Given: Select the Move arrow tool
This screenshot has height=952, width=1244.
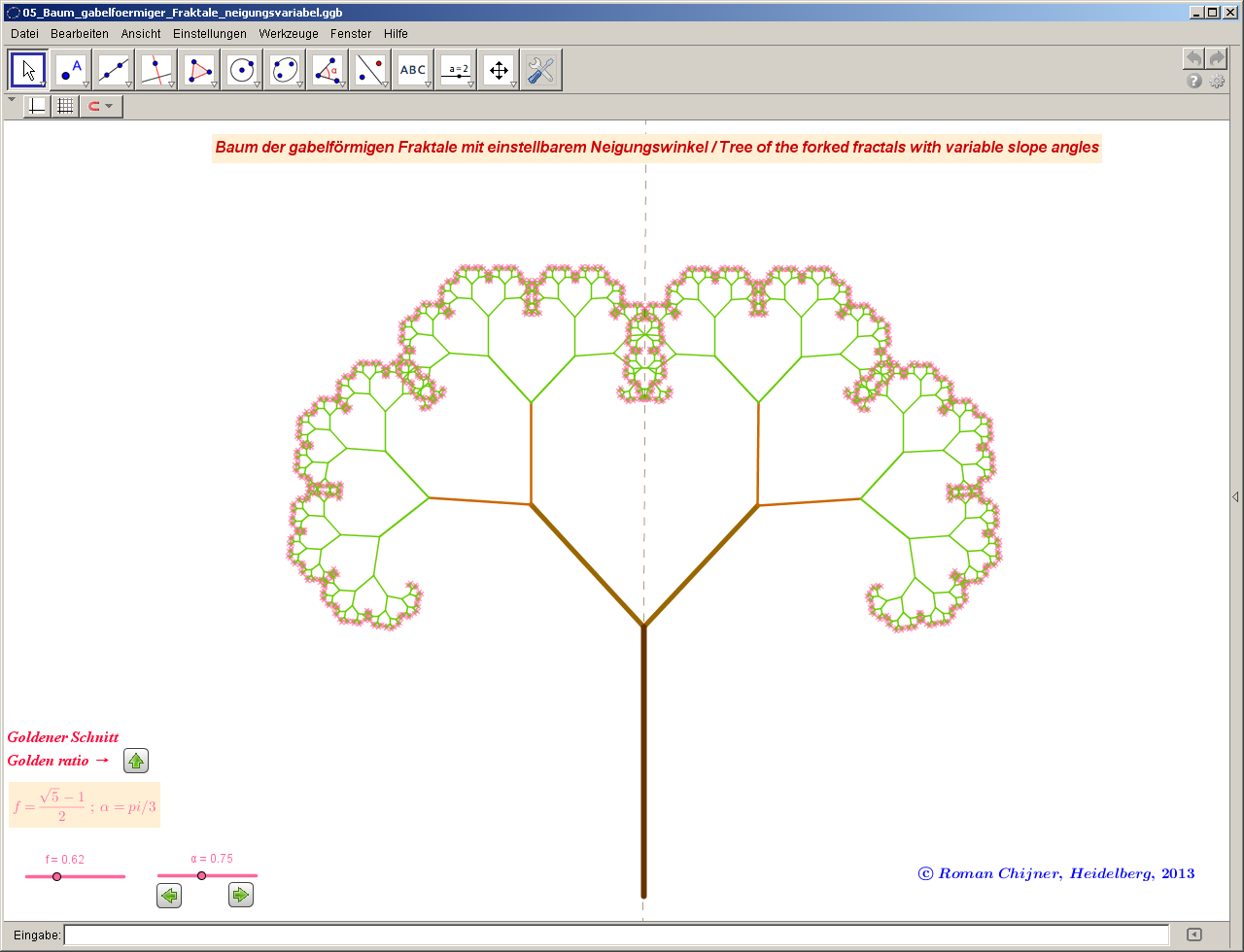Looking at the screenshot, I should 28,70.
